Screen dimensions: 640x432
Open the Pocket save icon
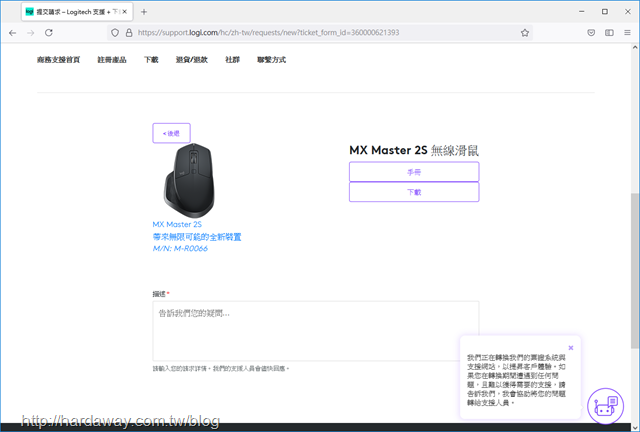click(x=591, y=33)
